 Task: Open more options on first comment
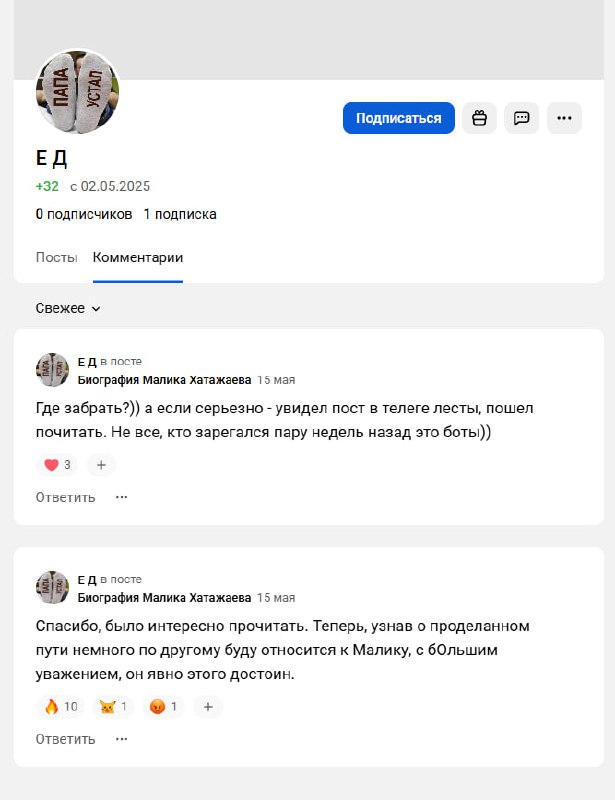[x=122, y=497]
